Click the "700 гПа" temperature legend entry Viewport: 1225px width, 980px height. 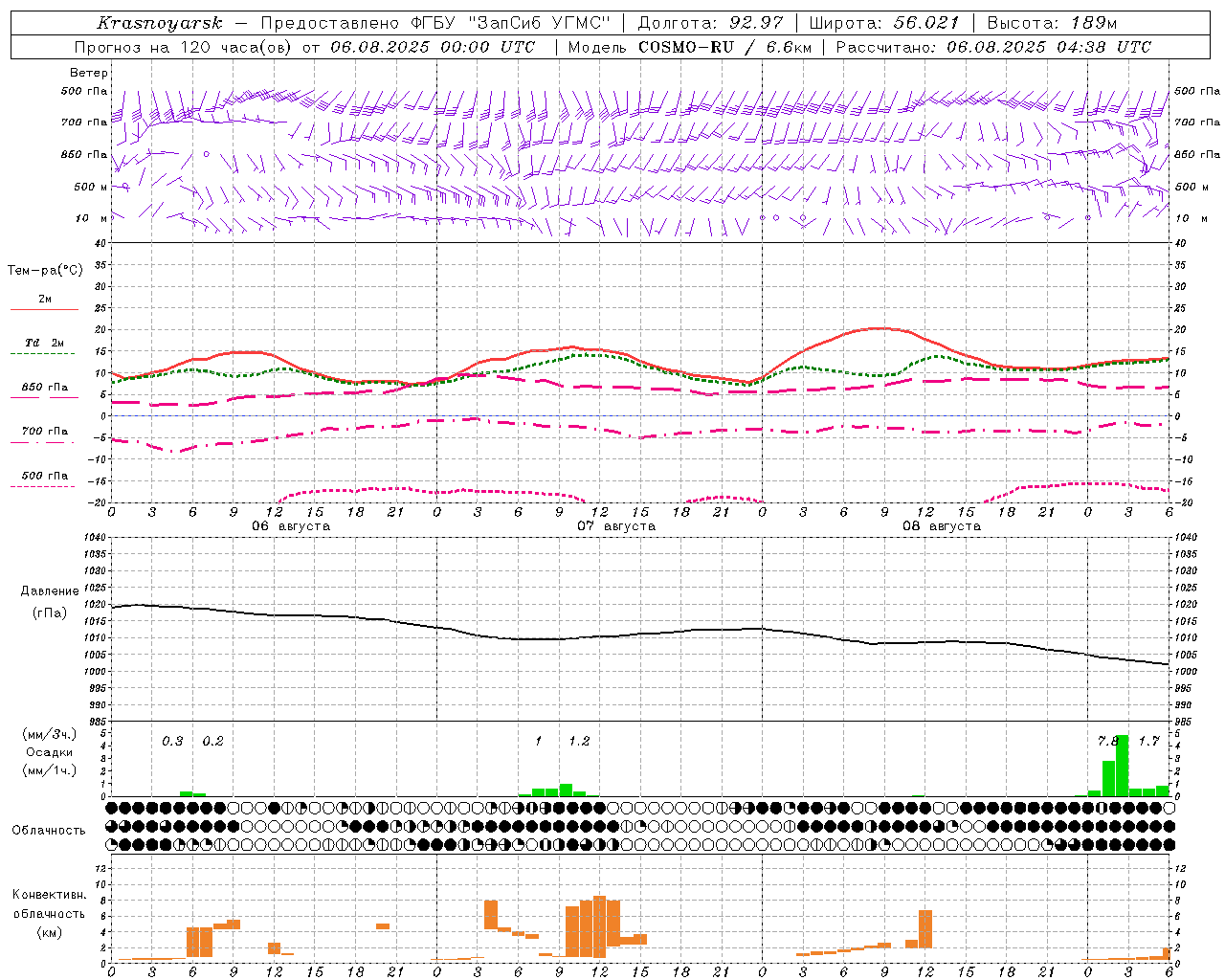45,431
